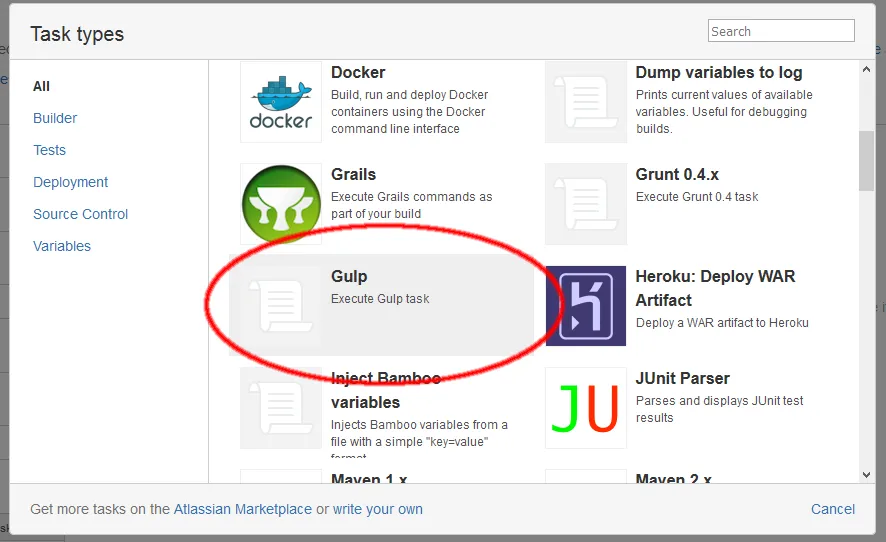Click 'Build, run and deploy Docker' description

point(410,112)
